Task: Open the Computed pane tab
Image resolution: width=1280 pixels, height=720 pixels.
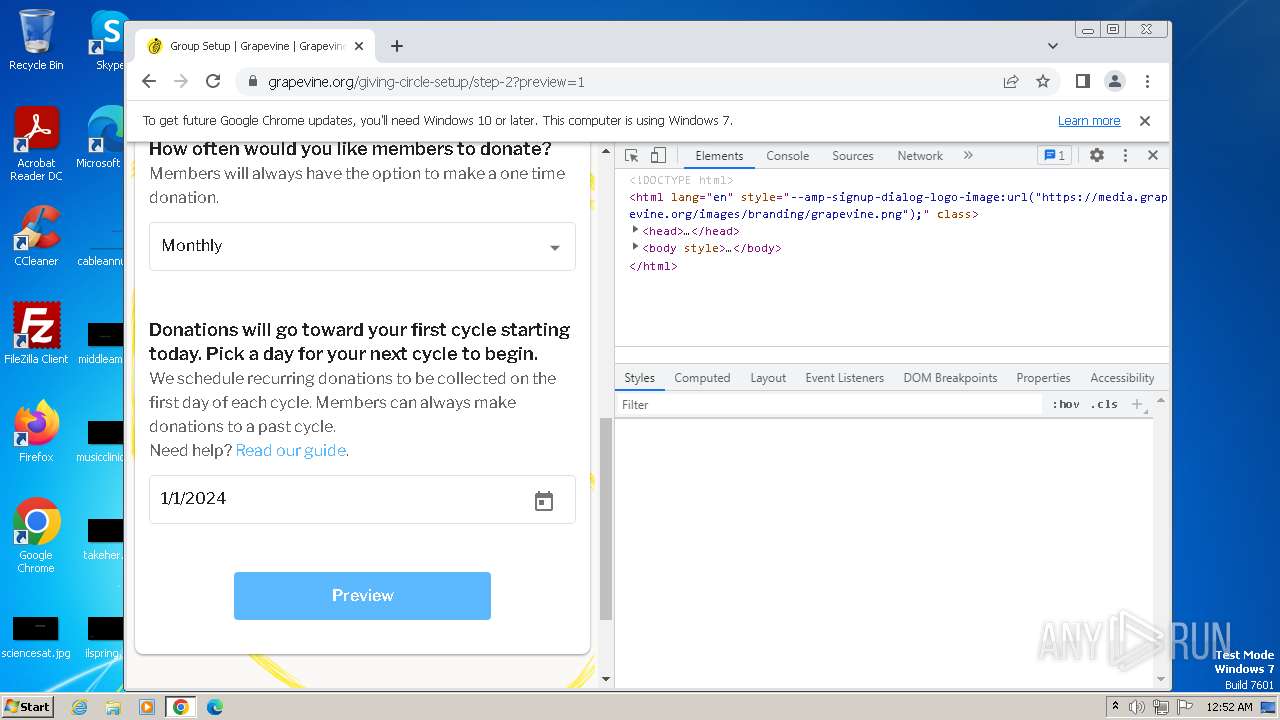Action: 702,378
